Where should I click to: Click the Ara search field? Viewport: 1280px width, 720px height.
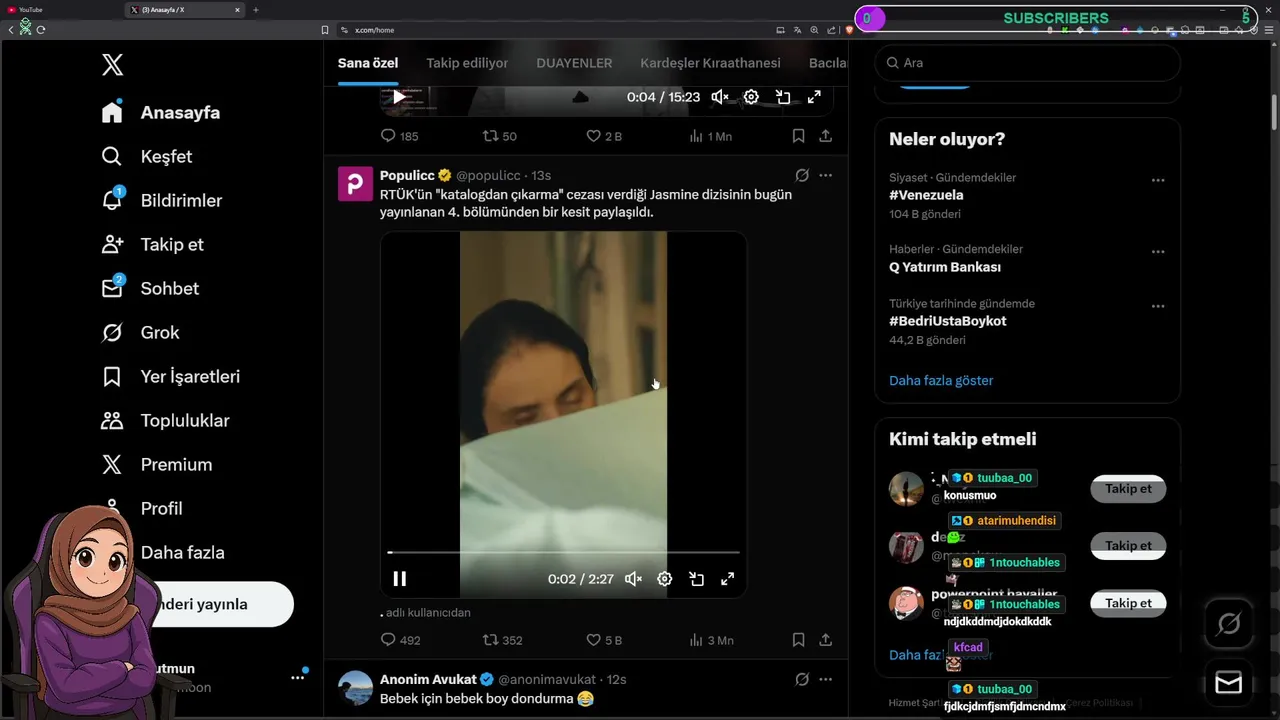pos(1027,62)
